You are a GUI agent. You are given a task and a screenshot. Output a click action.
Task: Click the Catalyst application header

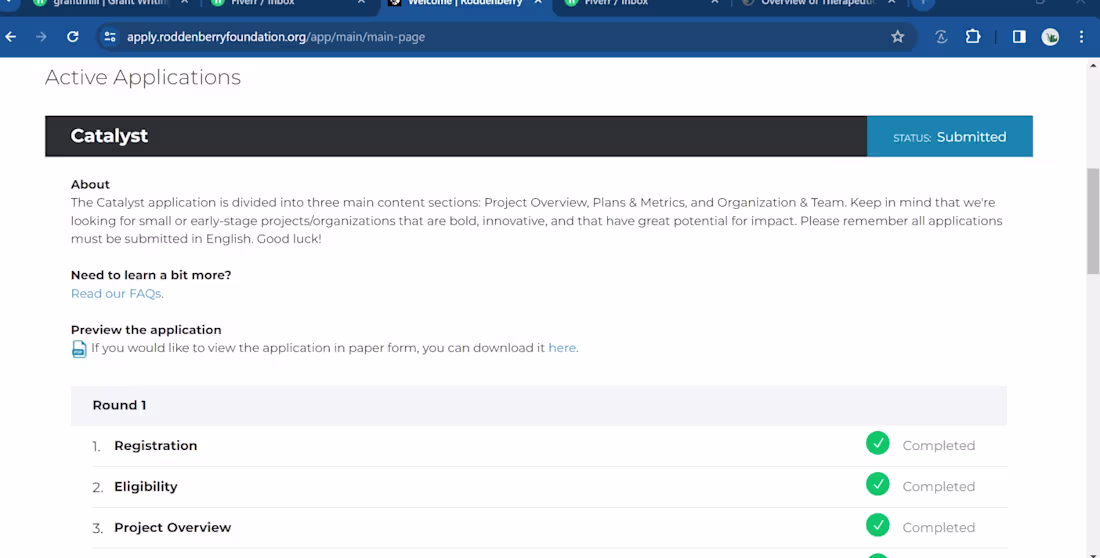tap(456, 136)
